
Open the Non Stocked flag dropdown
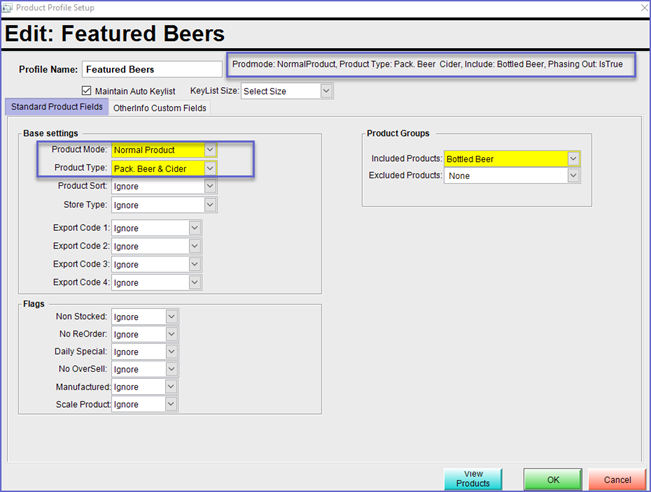[x=172, y=317]
